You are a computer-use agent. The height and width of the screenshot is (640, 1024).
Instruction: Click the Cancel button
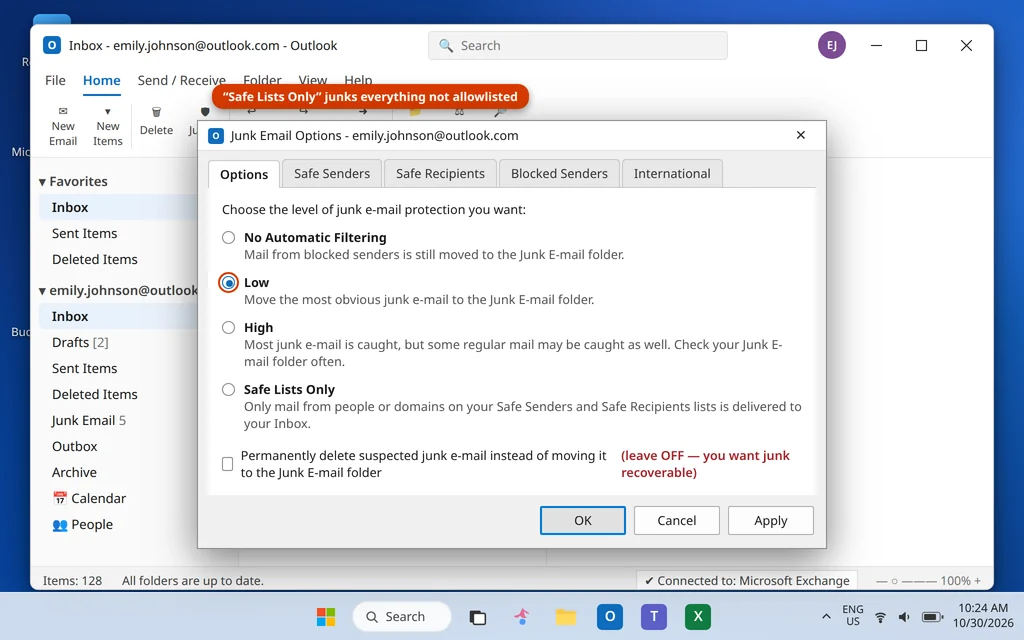[x=677, y=520]
